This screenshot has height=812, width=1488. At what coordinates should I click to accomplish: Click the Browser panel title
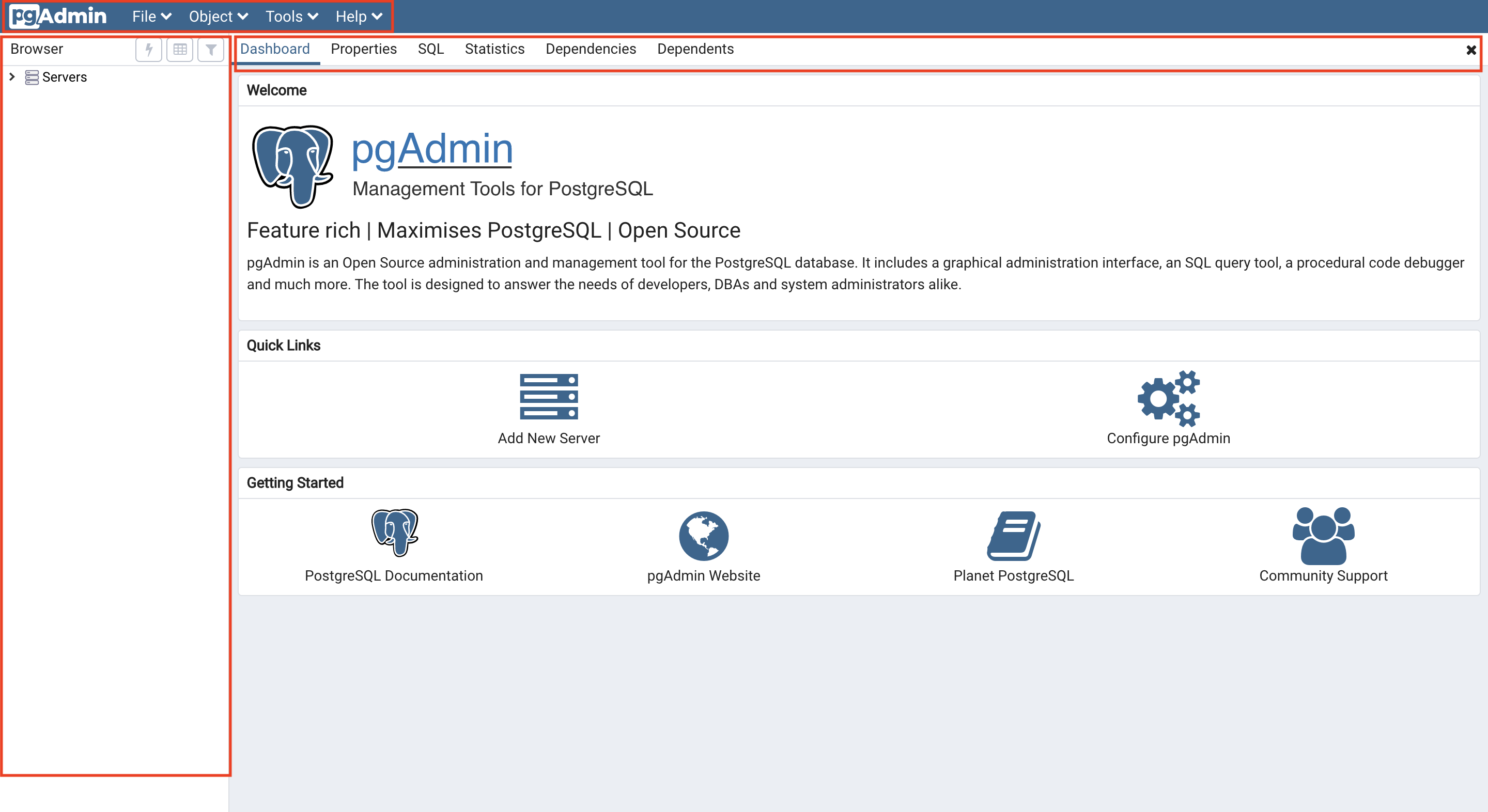[37, 49]
